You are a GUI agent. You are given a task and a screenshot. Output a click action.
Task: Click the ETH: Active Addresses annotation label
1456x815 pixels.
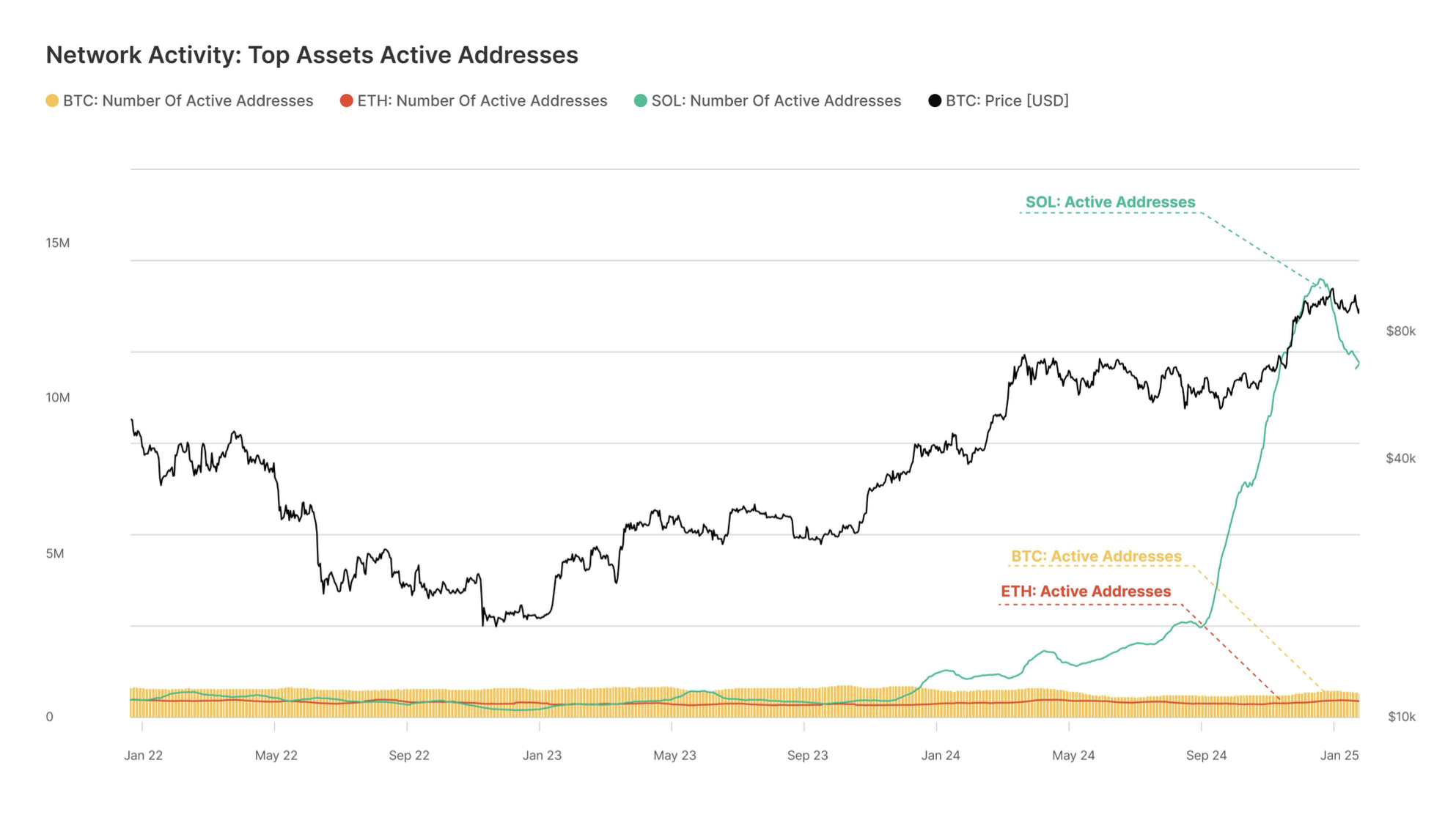pos(1086,591)
